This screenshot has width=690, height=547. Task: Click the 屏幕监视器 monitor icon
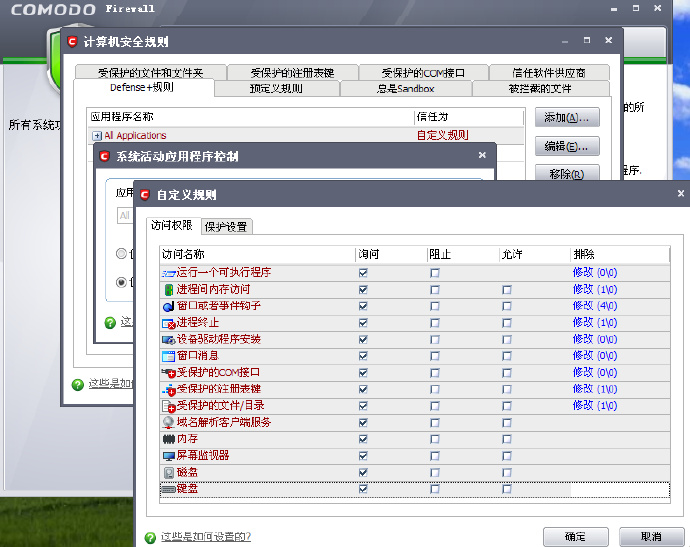169,456
